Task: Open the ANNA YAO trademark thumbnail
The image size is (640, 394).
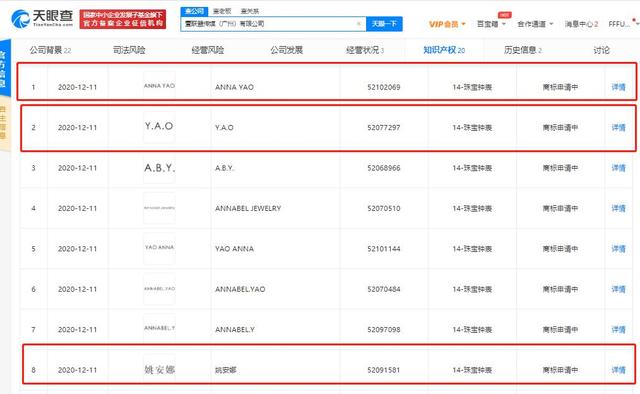Action: tap(159, 86)
